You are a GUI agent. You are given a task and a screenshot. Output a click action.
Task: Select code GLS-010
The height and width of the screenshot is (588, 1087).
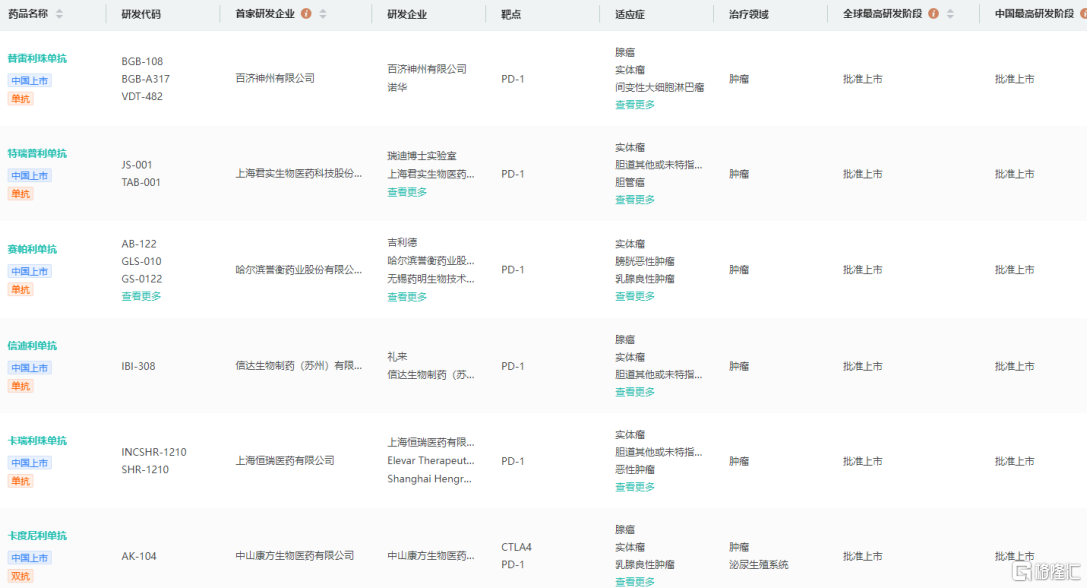[x=141, y=261]
